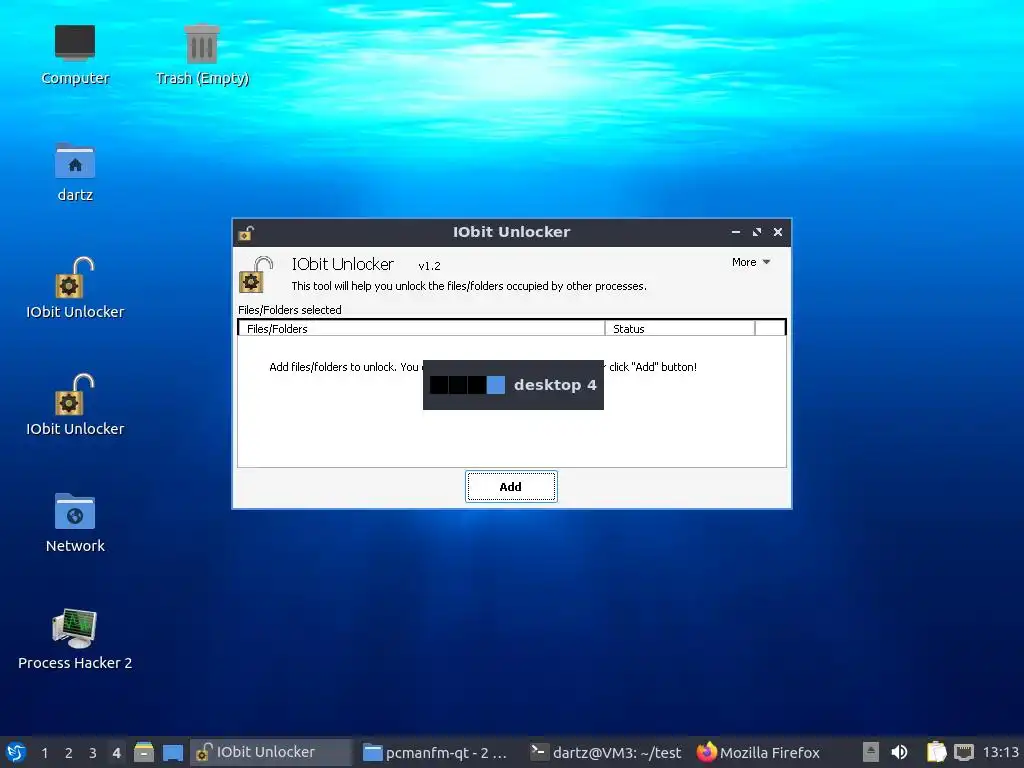Switch to desktop 3 in pager
The width and height of the screenshot is (1024, 768).
tap(93, 753)
